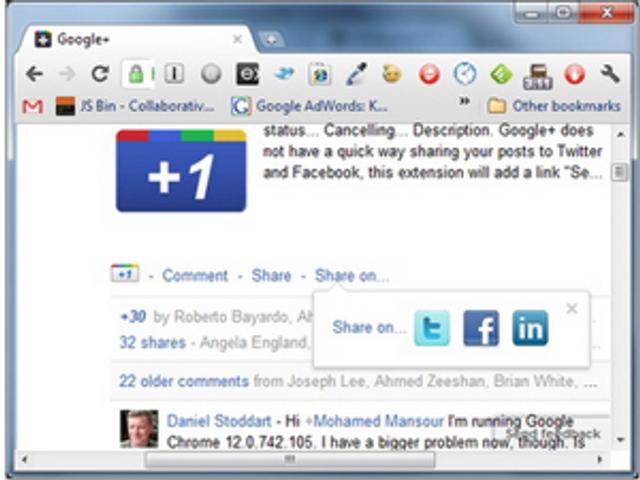
Task: Click the large +1 post thumbnail
Action: click(x=181, y=171)
